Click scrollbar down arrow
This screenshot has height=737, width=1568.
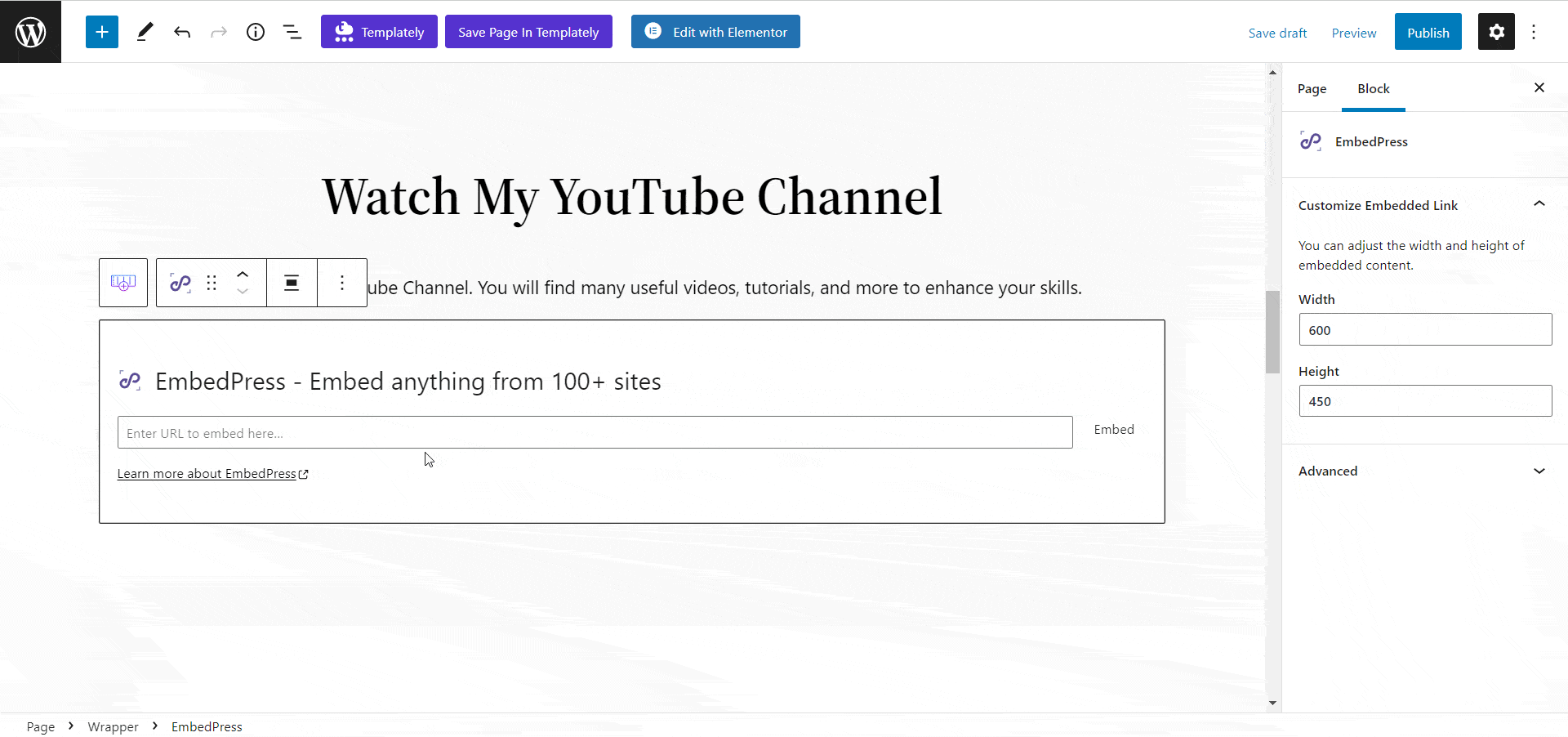click(1272, 703)
